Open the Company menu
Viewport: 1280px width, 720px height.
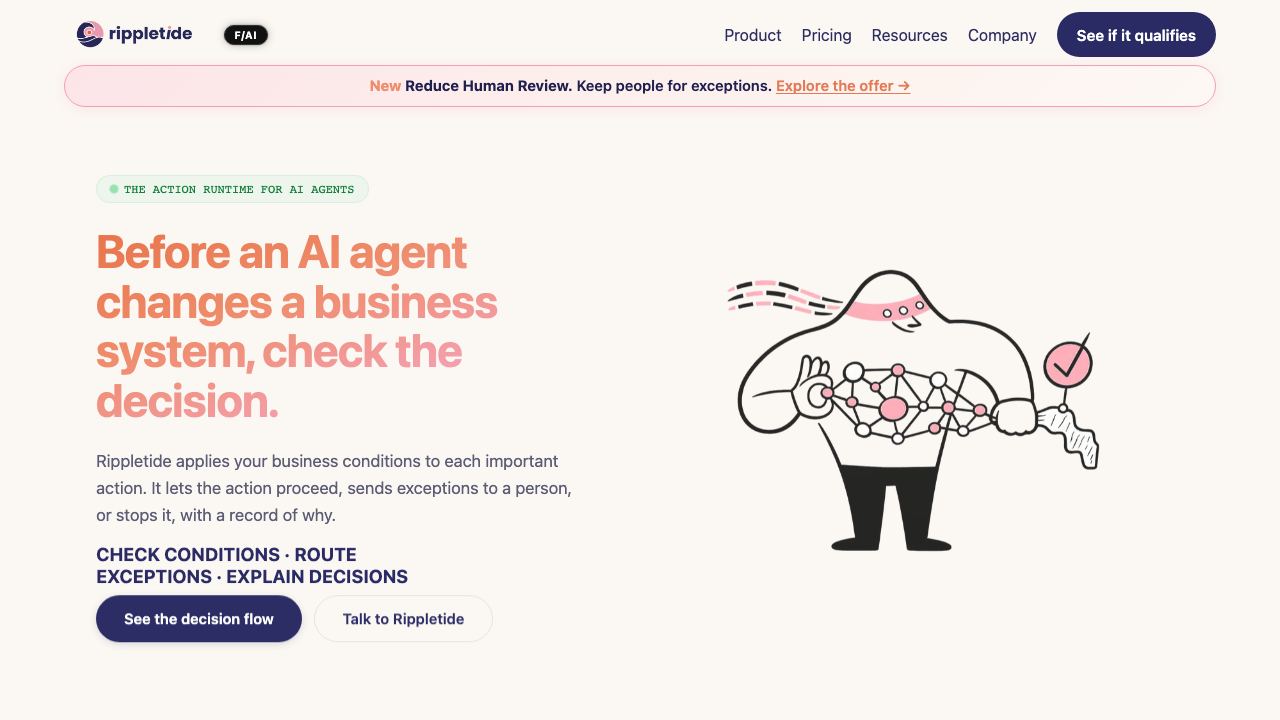point(1001,35)
